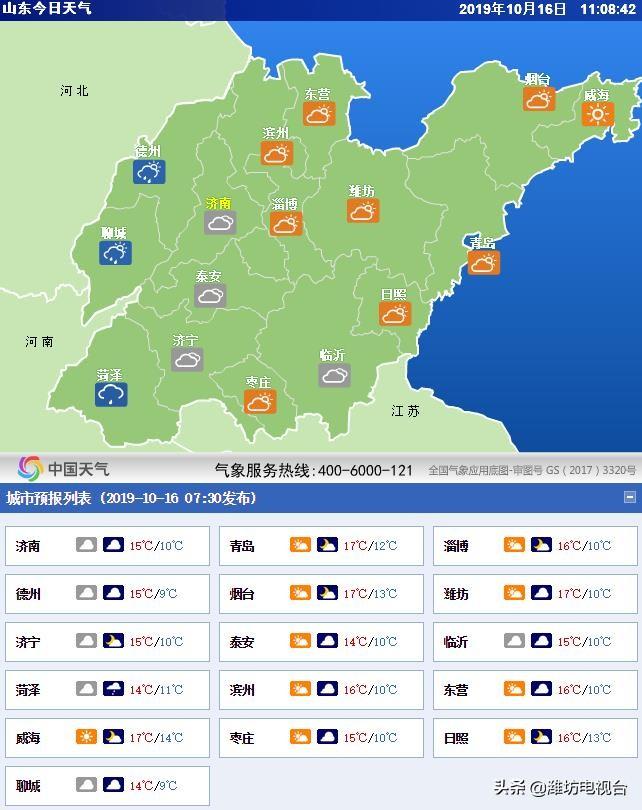Select the 日照 forecast card in list

tap(535, 738)
